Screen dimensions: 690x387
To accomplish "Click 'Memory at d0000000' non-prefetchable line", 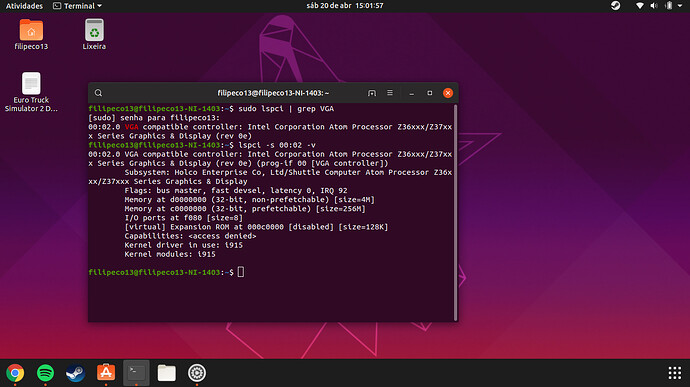I will point(250,199).
